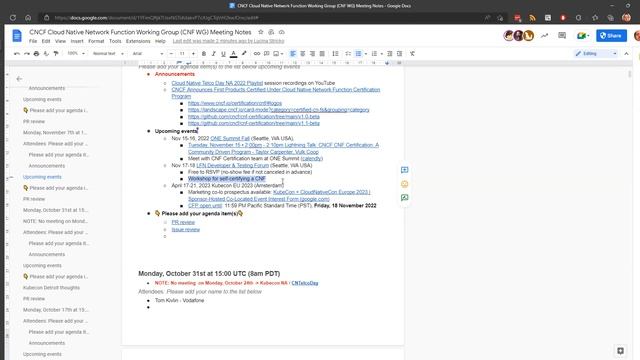Toggle italic formatting
The height and width of the screenshot is (360, 640).
coord(213,53)
